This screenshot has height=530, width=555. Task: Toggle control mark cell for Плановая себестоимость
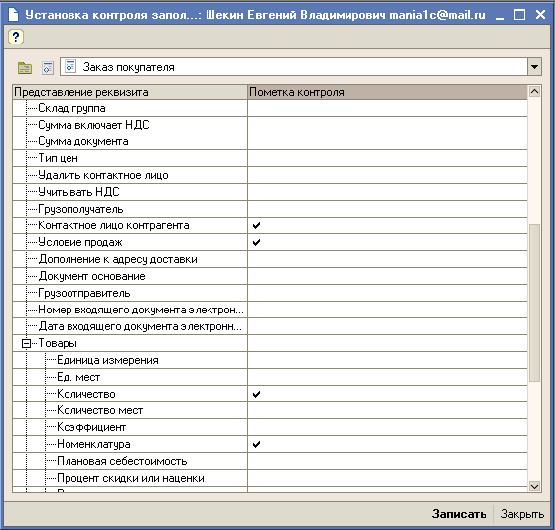(387, 461)
